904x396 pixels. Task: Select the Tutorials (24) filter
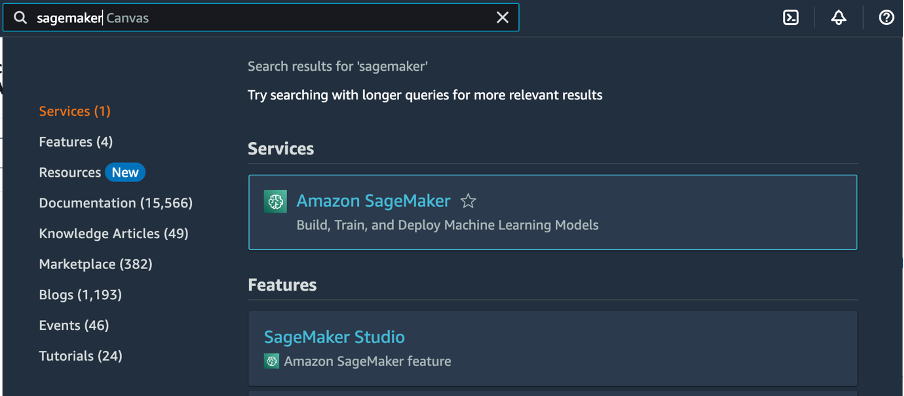click(81, 356)
